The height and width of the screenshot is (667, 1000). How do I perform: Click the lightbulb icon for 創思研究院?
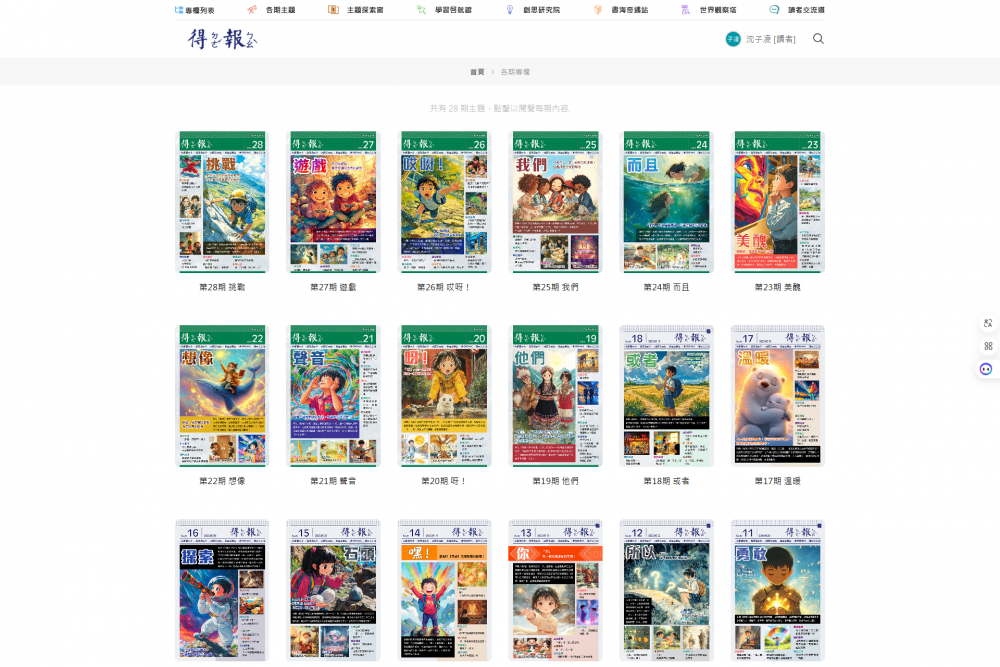pyautogui.click(x=510, y=9)
